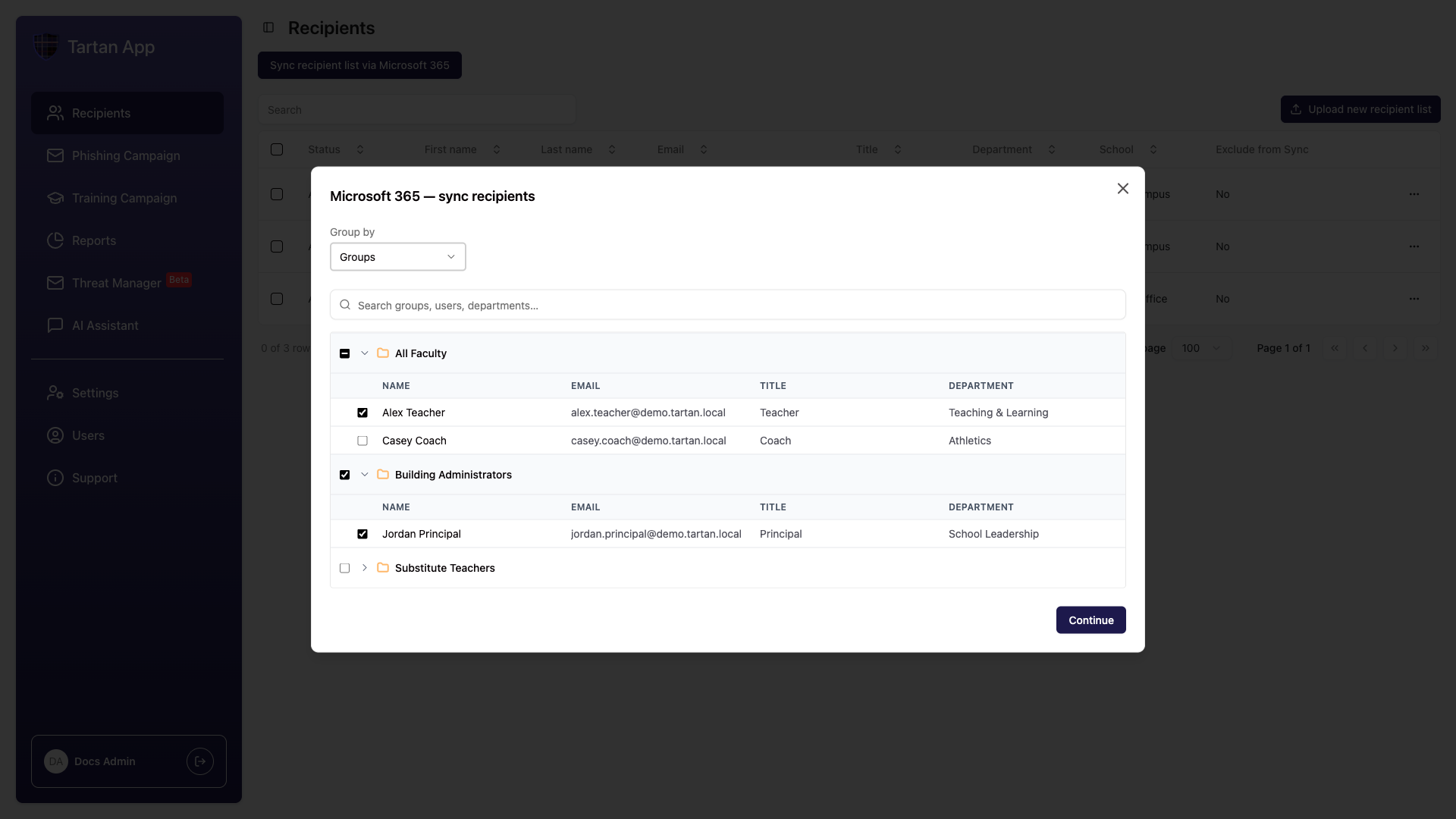Image resolution: width=1456 pixels, height=819 pixels.
Task: Check the third recipient row checkbox
Action: tap(277, 299)
